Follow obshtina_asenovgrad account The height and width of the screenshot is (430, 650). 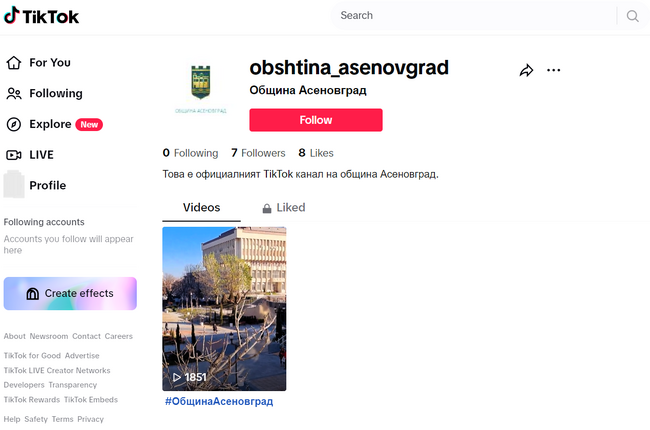[316, 120]
